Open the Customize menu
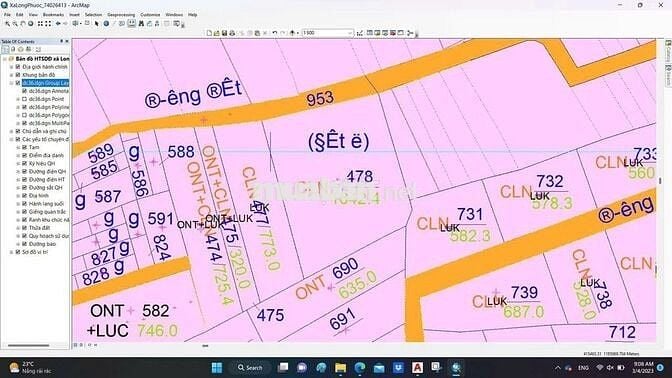The height and width of the screenshot is (378, 672). 150,15
